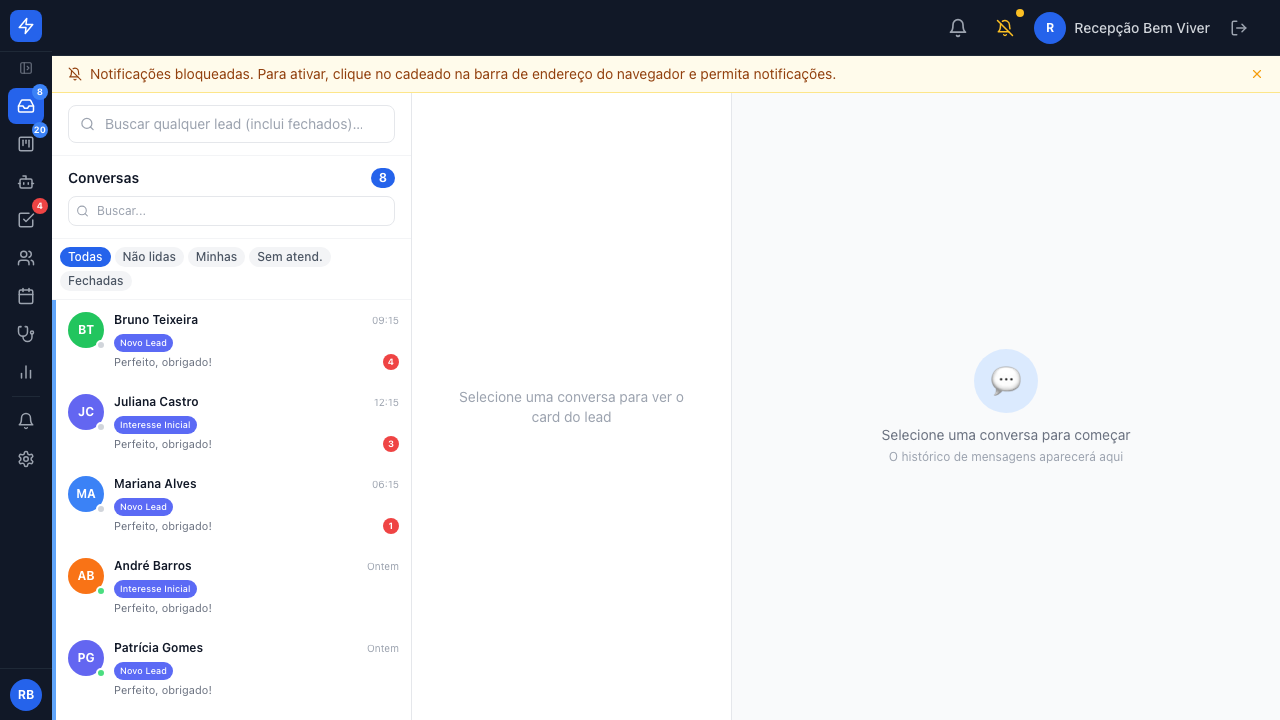Click Novo Lead tag on Bruno Teixeira
The height and width of the screenshot is (720, 1280).
click(x=143, y=343)
